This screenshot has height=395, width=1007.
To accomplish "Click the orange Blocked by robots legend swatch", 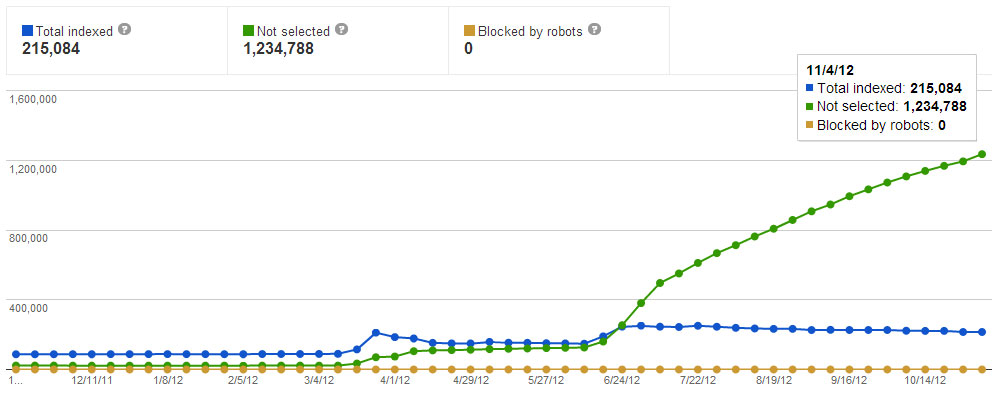I will tap(469, 31).
